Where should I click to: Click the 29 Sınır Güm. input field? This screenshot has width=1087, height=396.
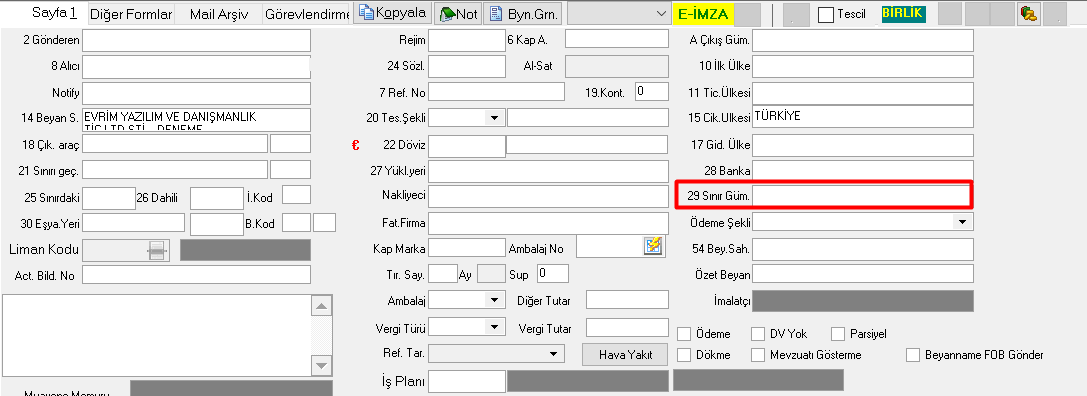(862, 196)
